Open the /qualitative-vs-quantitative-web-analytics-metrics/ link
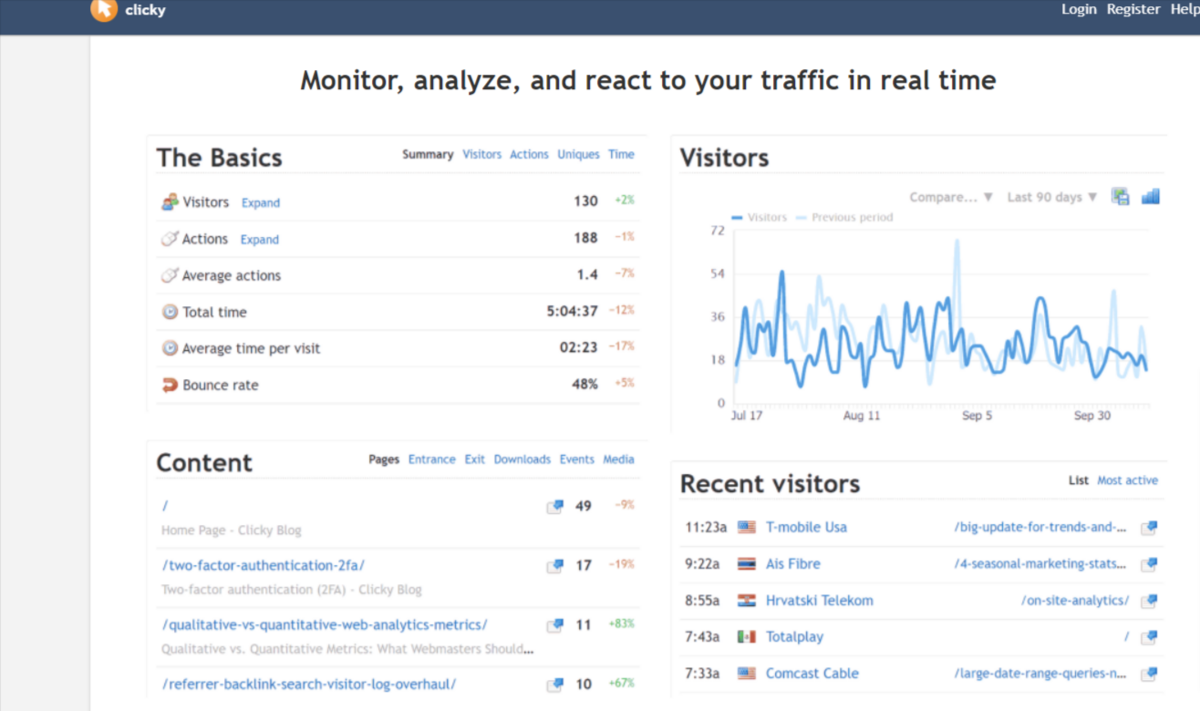Viewport: 1200px width, 711px height. (324, 625)
